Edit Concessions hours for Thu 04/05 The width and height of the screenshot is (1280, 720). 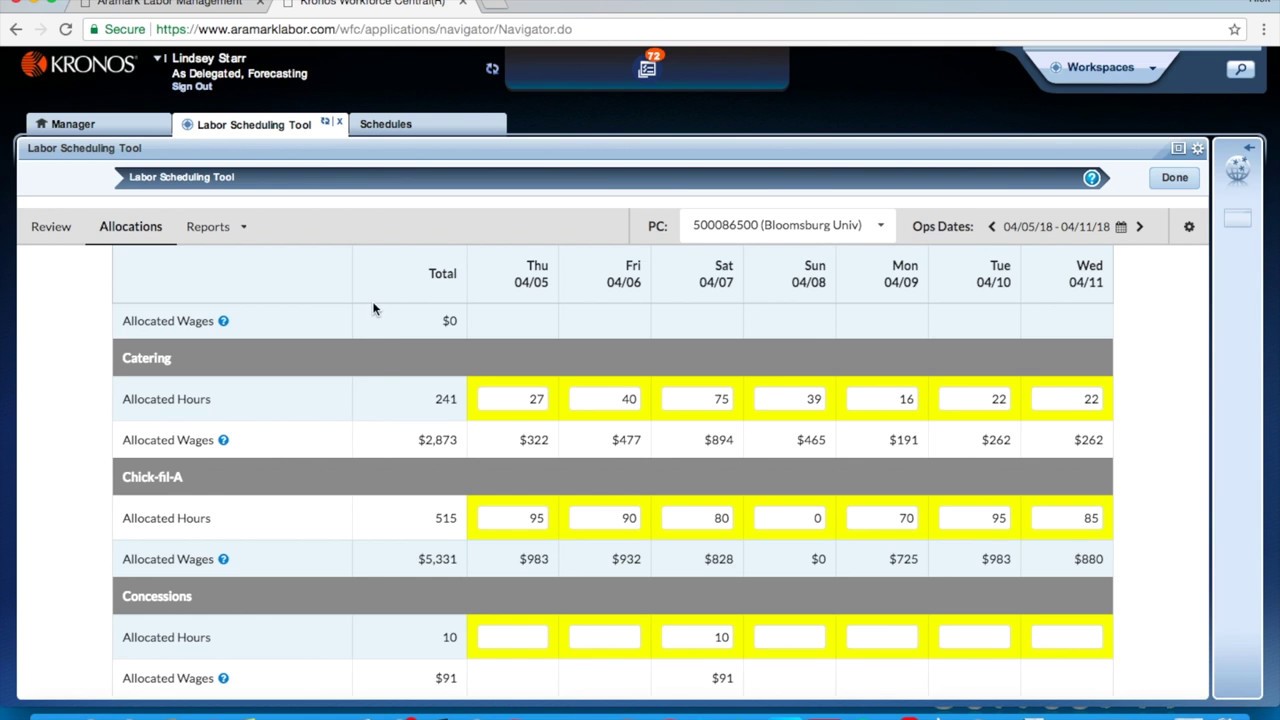[x=513, y=637]
